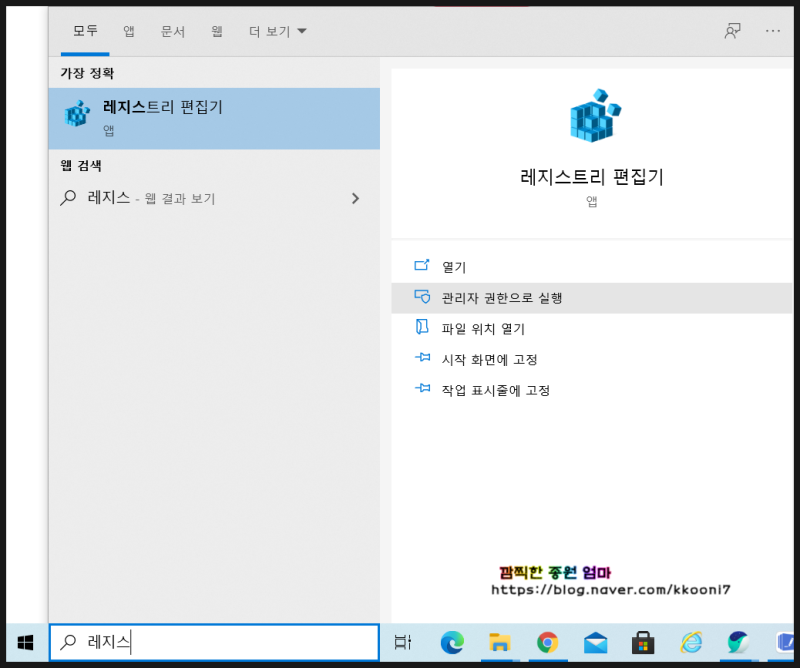Switch to the 문서 tab
Viewport: 800px width, 668px height.
172,31
